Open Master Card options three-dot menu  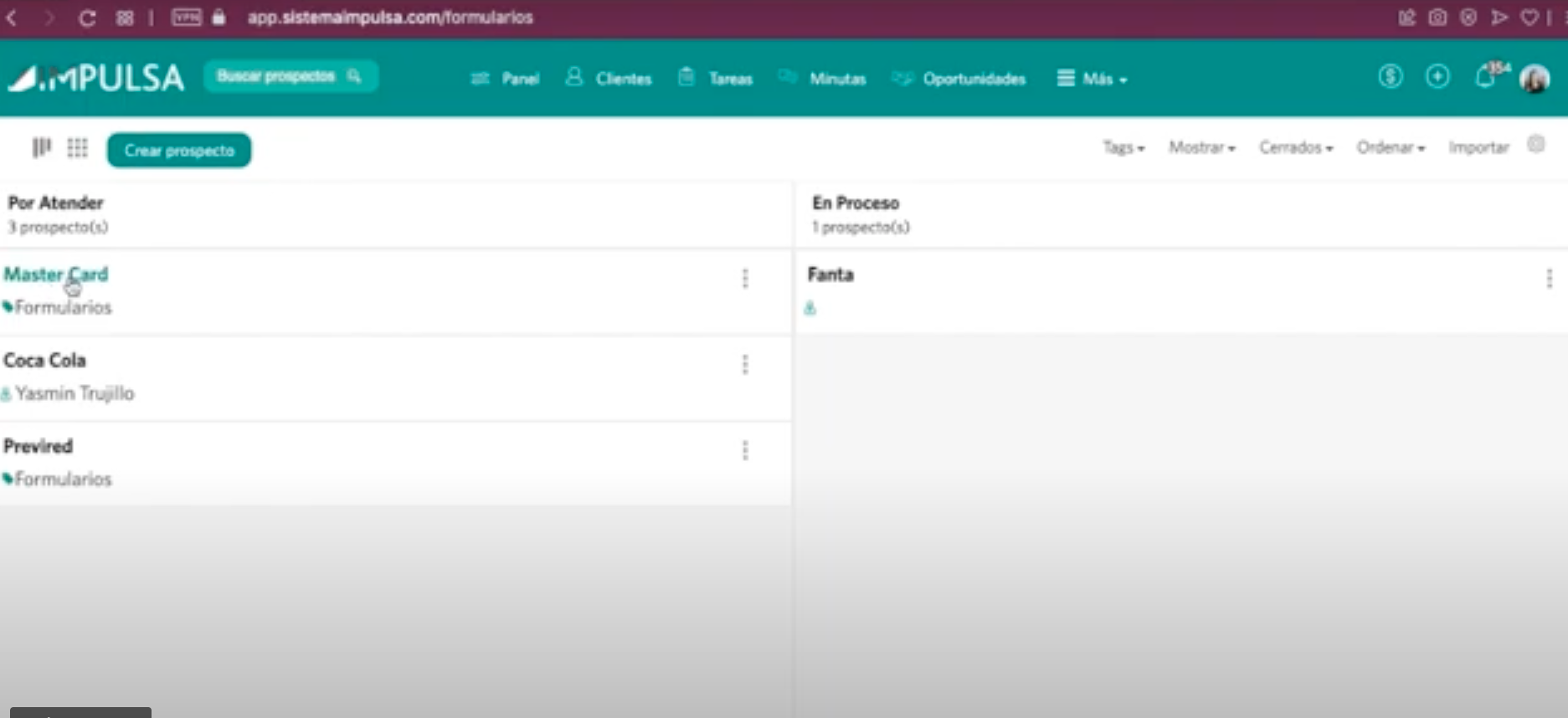[745, 279]
